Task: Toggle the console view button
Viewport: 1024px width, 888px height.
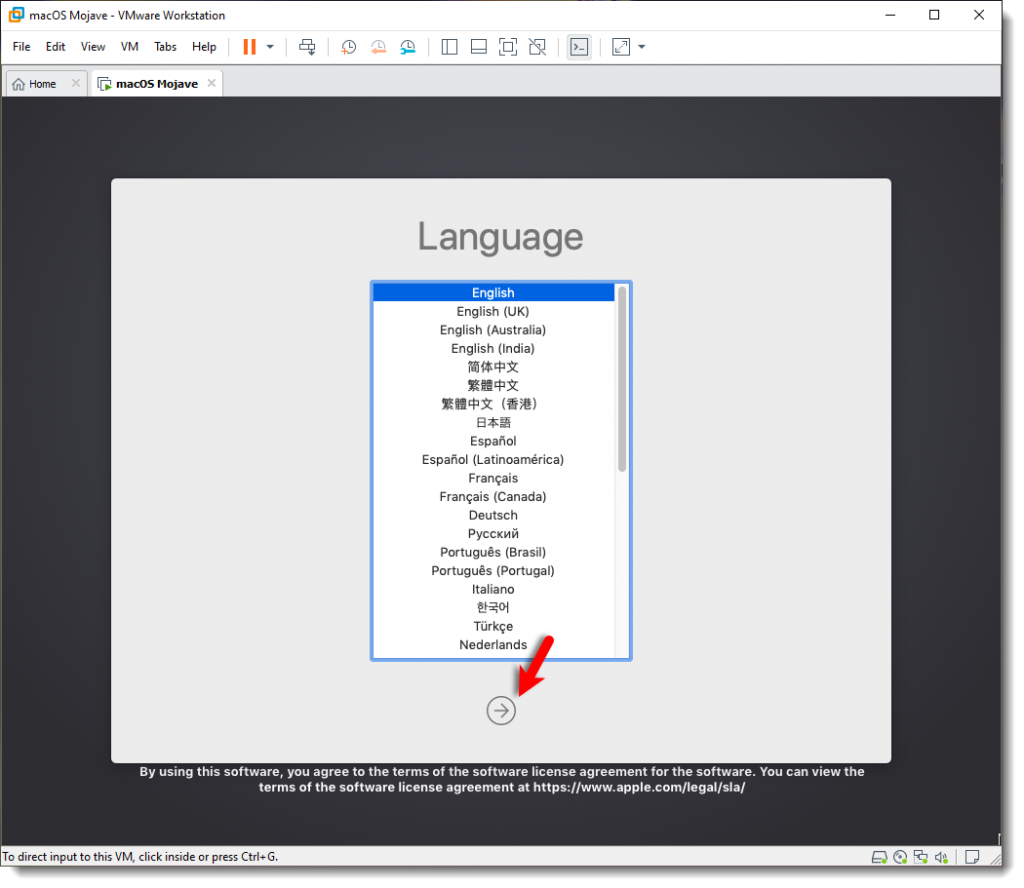Action: point(578,47)
